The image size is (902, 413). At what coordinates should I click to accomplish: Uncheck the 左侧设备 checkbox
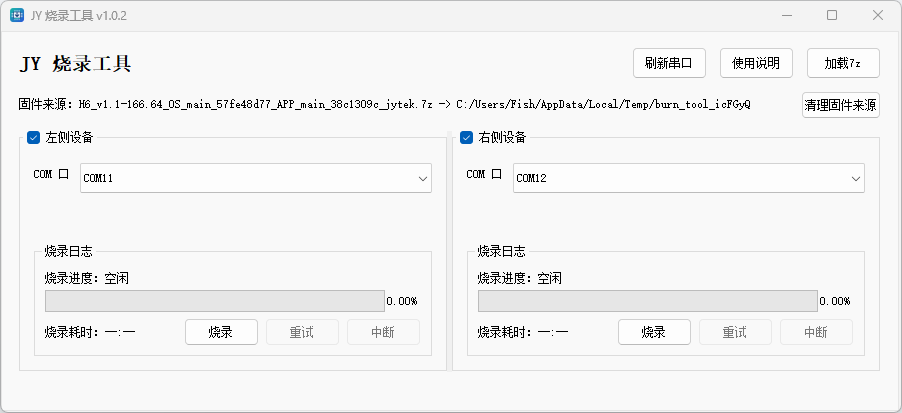33,137
